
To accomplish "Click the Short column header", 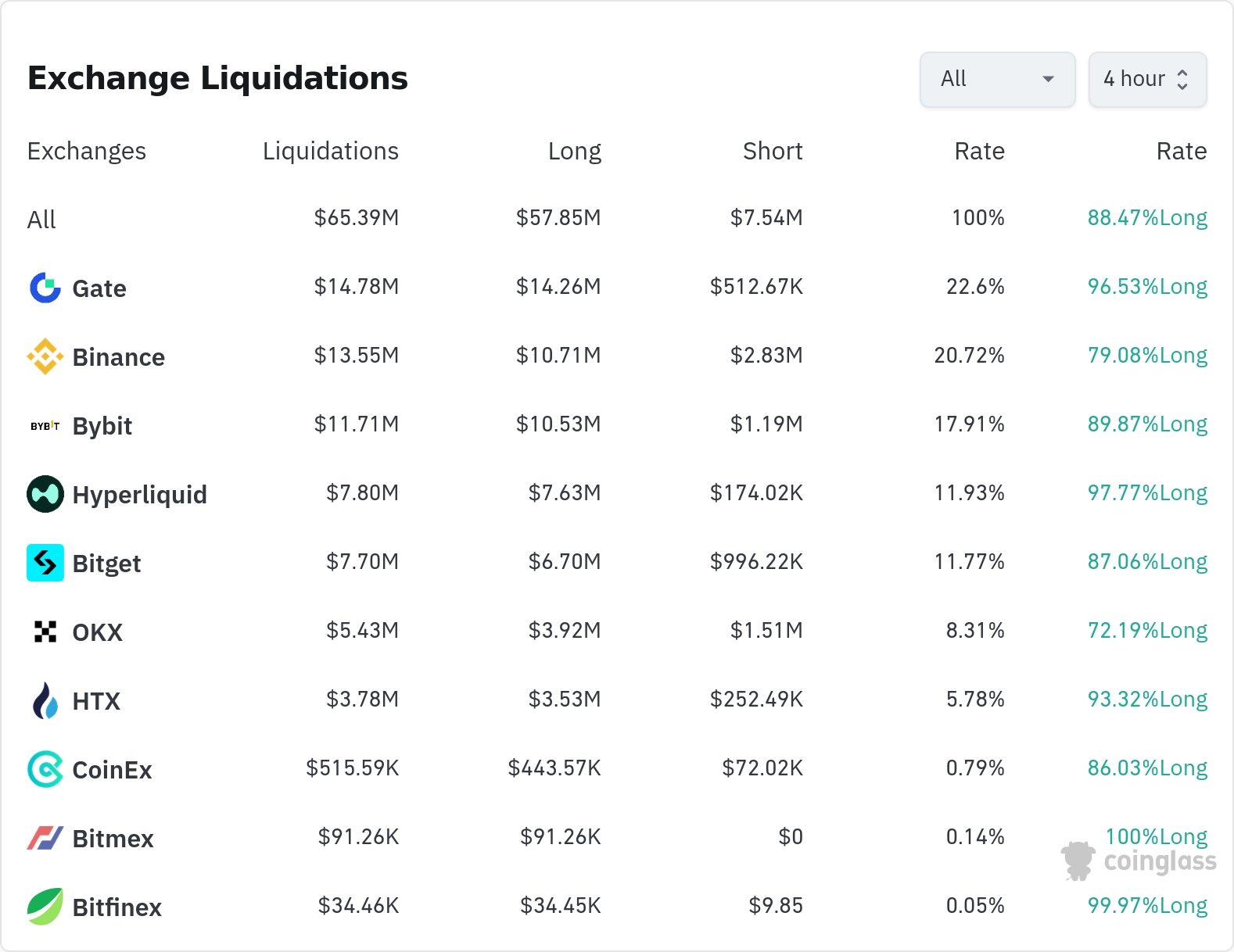I will click(x=772, y=151).
